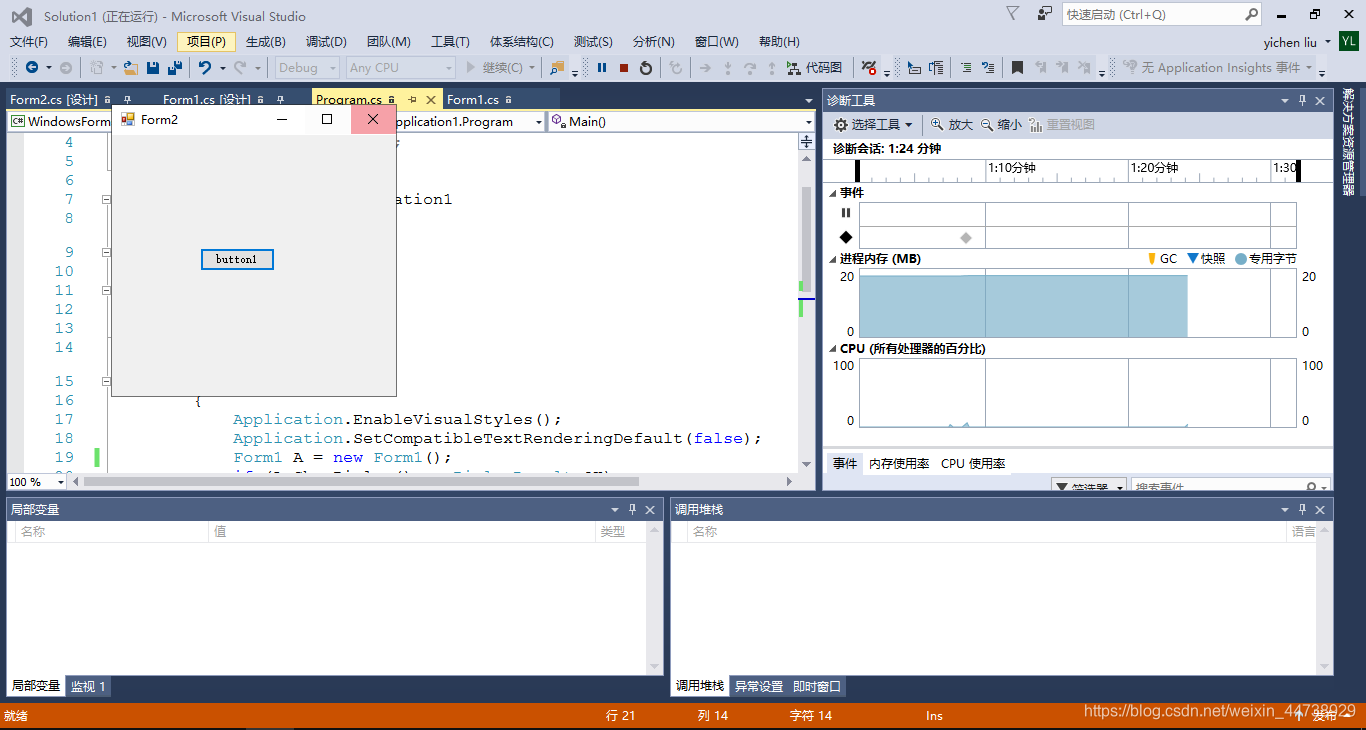The width and height of the screenshot is (1366, 730).
Task: Zoom in (放大) the diagnostic timeline
Action: tap(951, 124)
